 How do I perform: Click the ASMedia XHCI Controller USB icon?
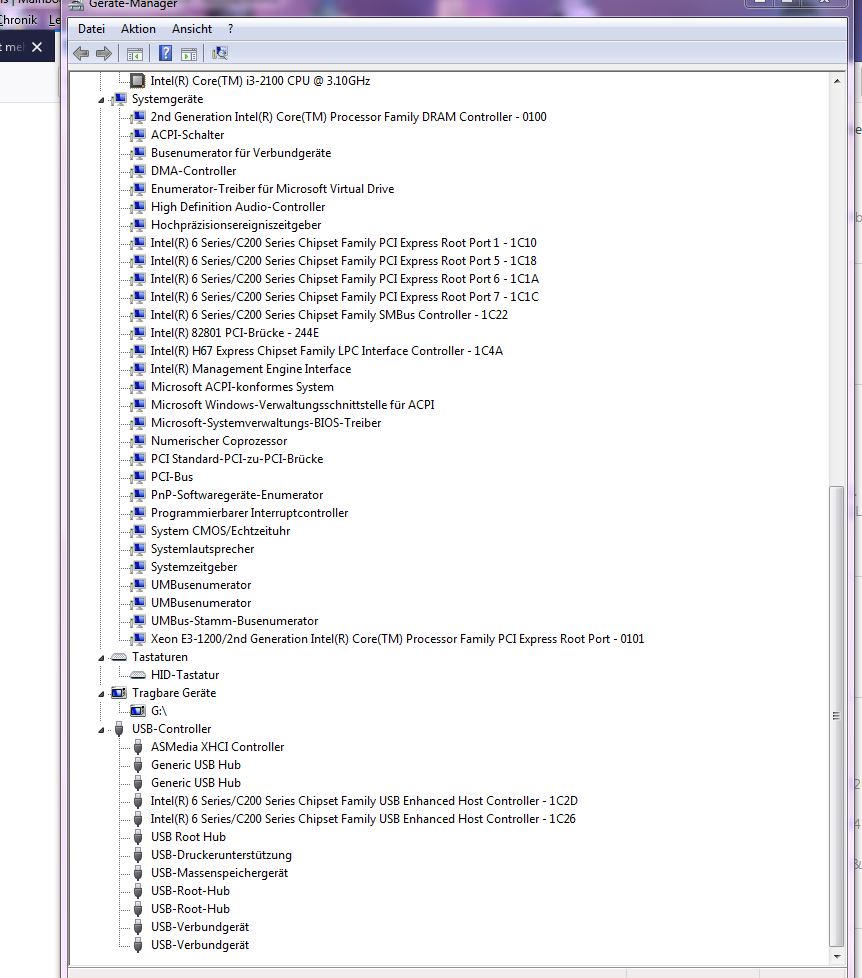pos(138,747)
